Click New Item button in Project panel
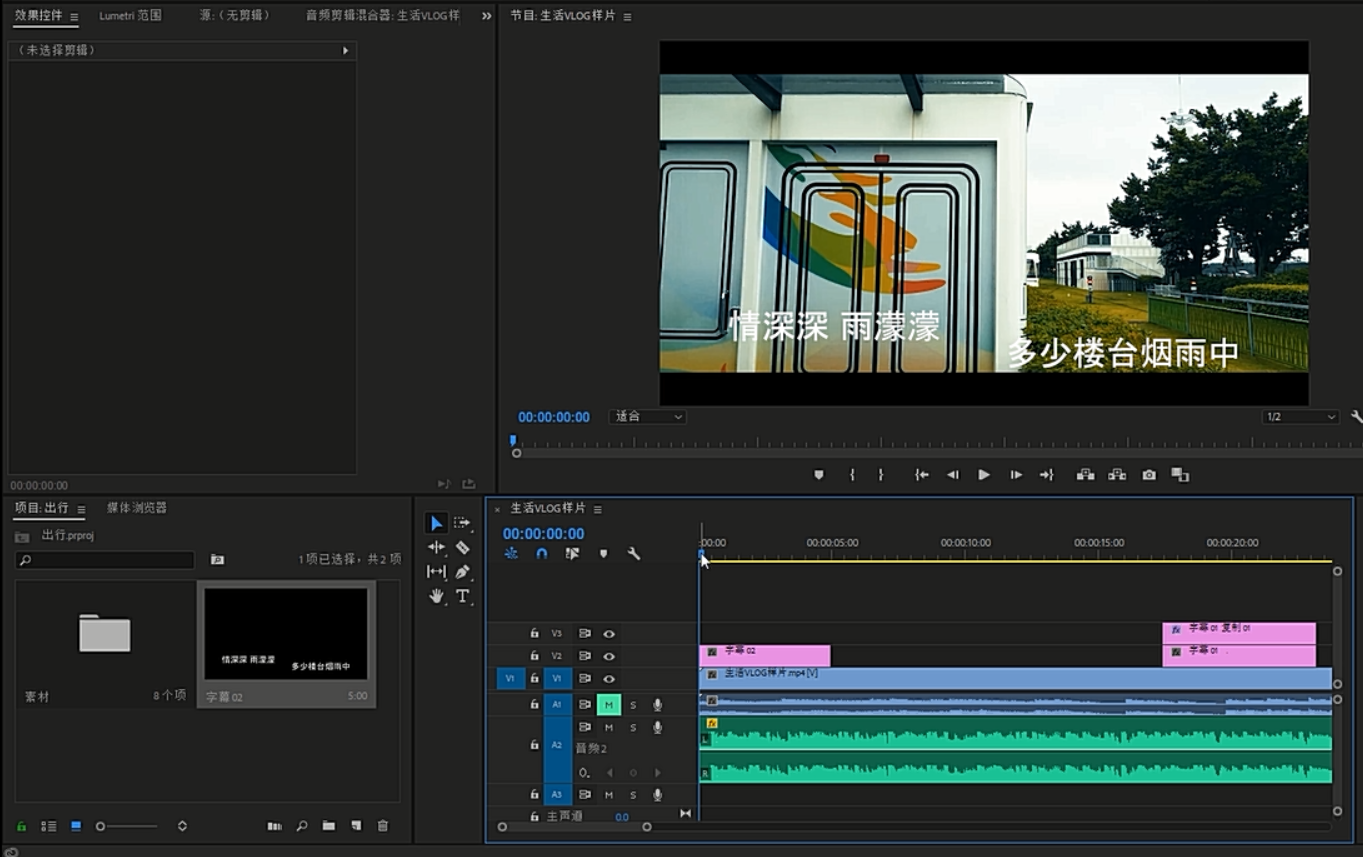Image resolution: width=1363 pixels, height=857 pixels. coord(356,826)
